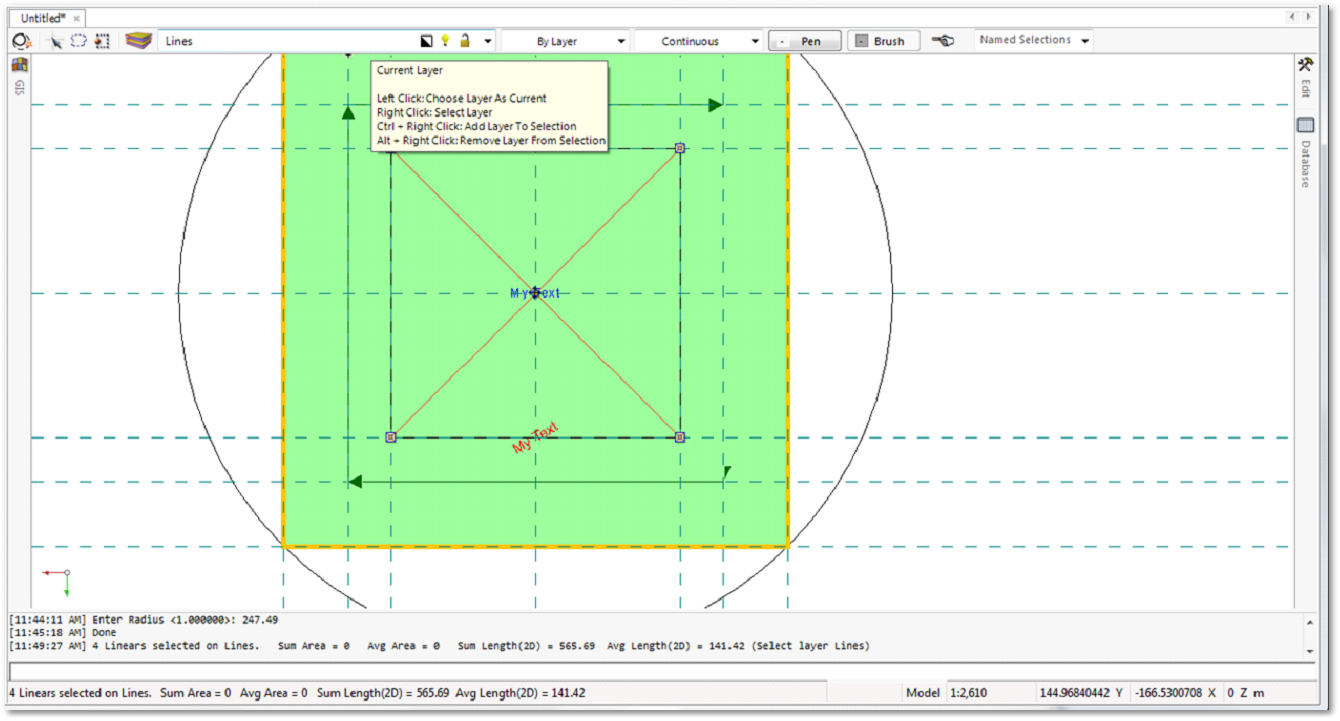Click the axis orientation indicator
Image resolution: width=1340 pixels, height=721 pixels.
tap(57, 582)
